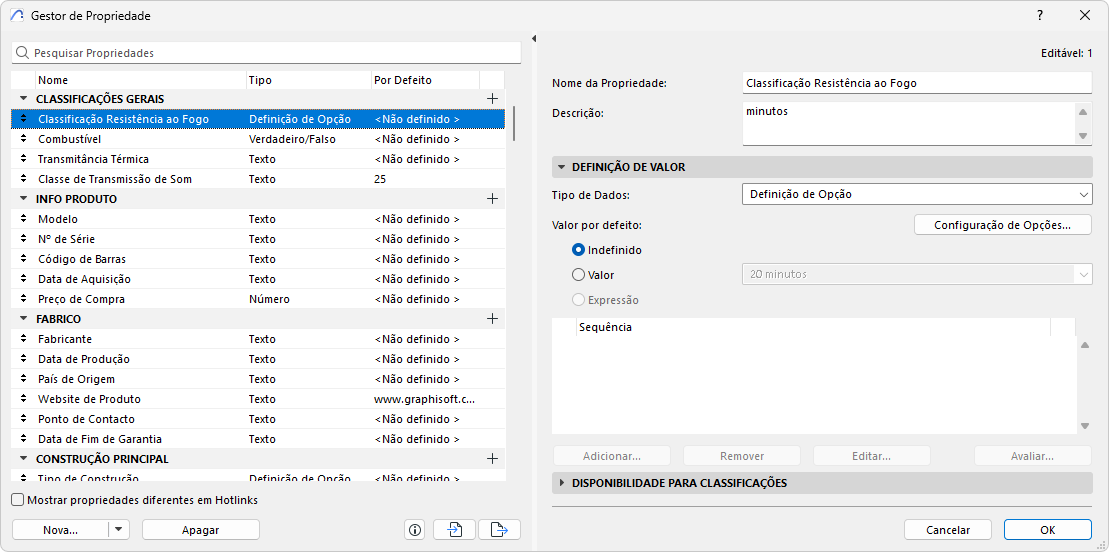This screenshot has height=552, width=1109.
Task: Click the drag handle of Combustível row
Action: point(24,139)
